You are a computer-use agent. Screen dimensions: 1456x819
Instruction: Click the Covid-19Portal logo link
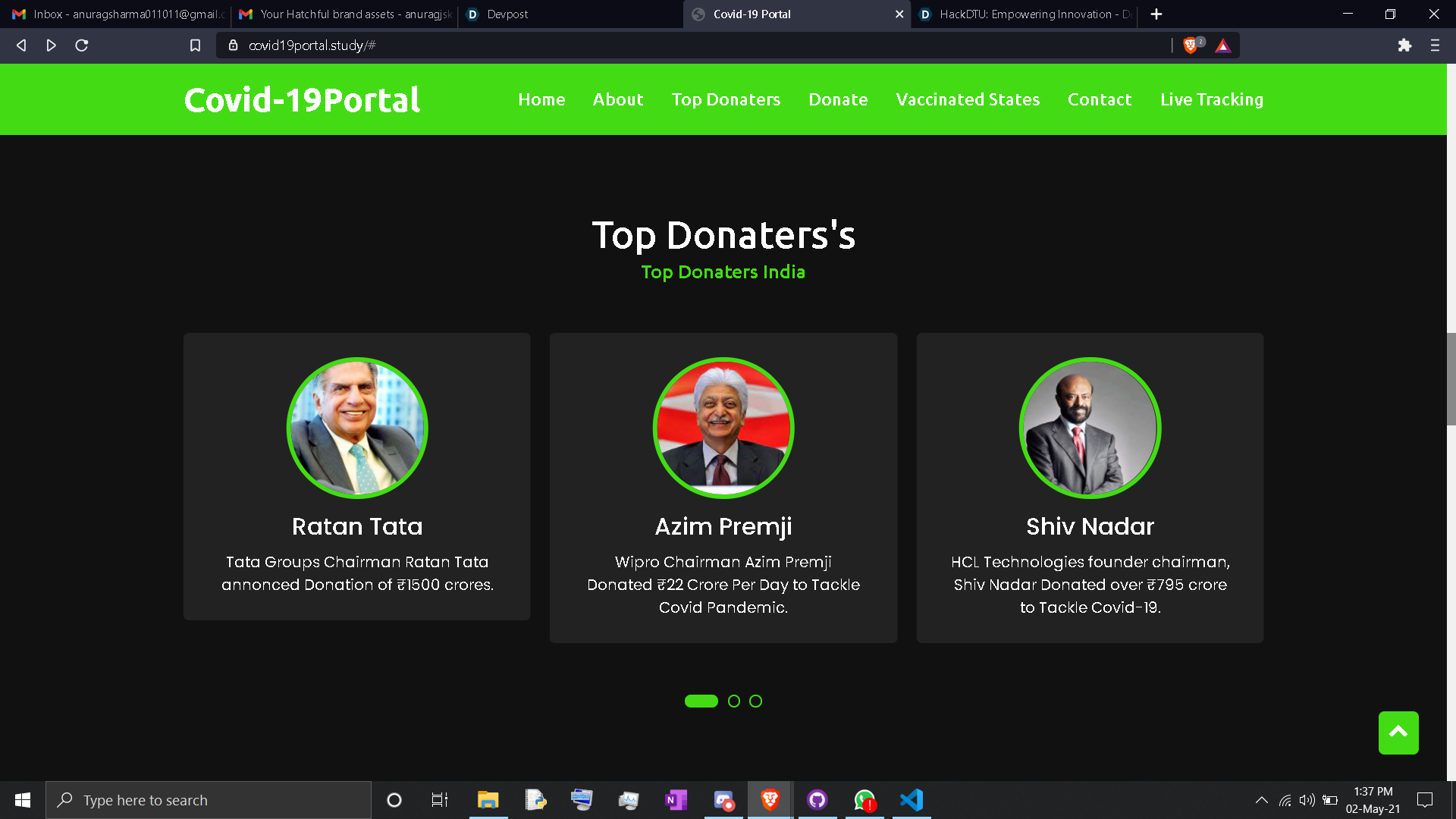coord(302,99)
